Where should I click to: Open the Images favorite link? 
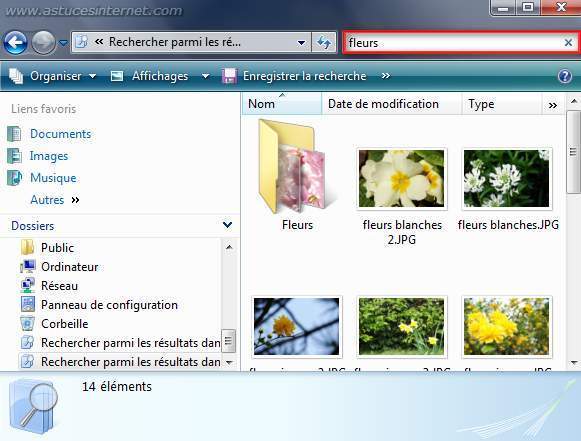pos(49,156)
